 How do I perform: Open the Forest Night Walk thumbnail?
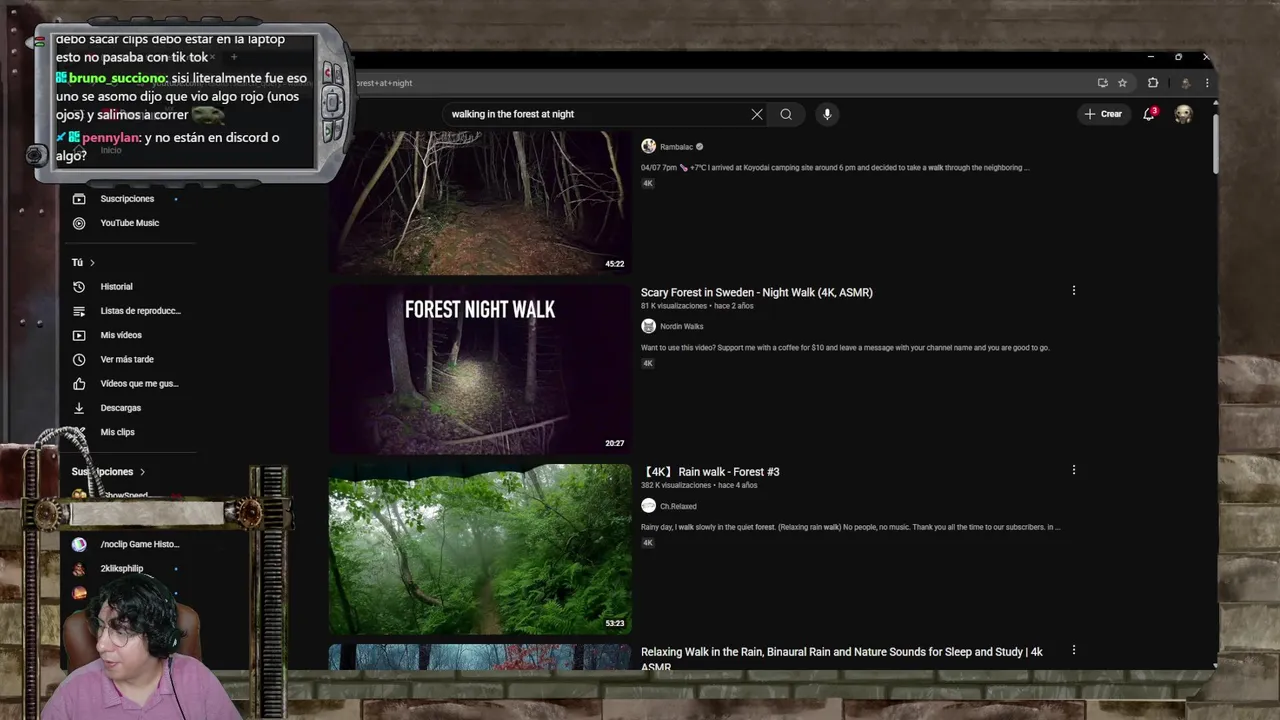[x=480, y=370]
